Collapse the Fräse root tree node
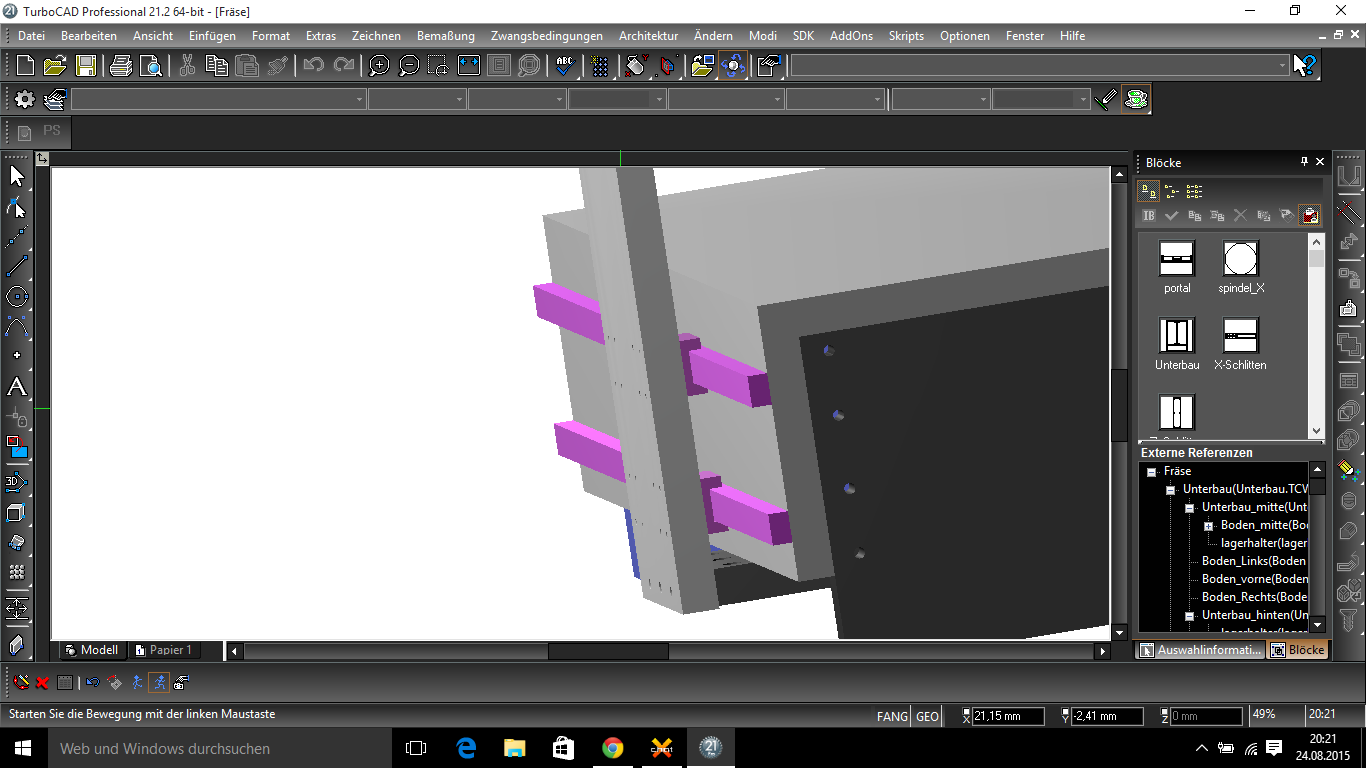The width and height of the screenshot is (1366, 768). click(1151, 471)
